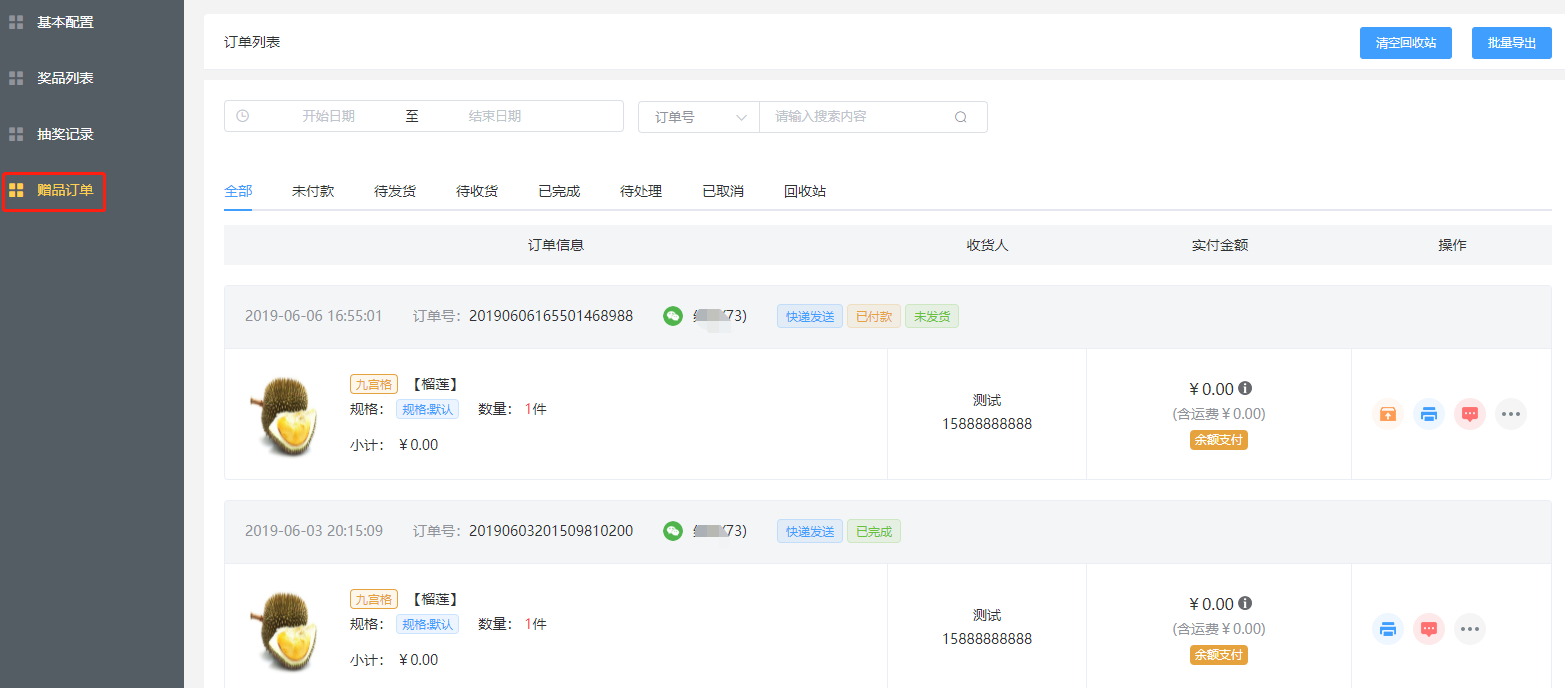
Task: Click the print icon on the second order
Action: pos(1388,629)
